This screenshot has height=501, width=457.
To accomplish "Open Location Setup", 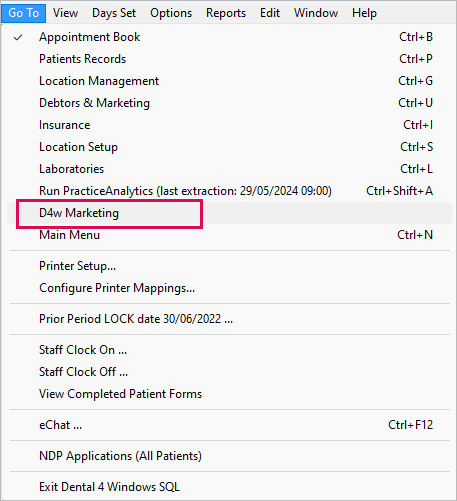I will click(x=230, y=147).
